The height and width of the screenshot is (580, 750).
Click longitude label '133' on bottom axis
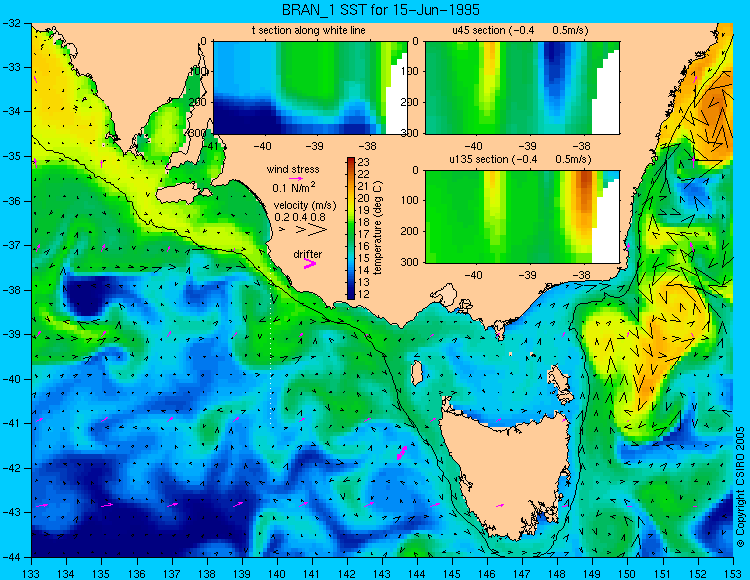31,574
